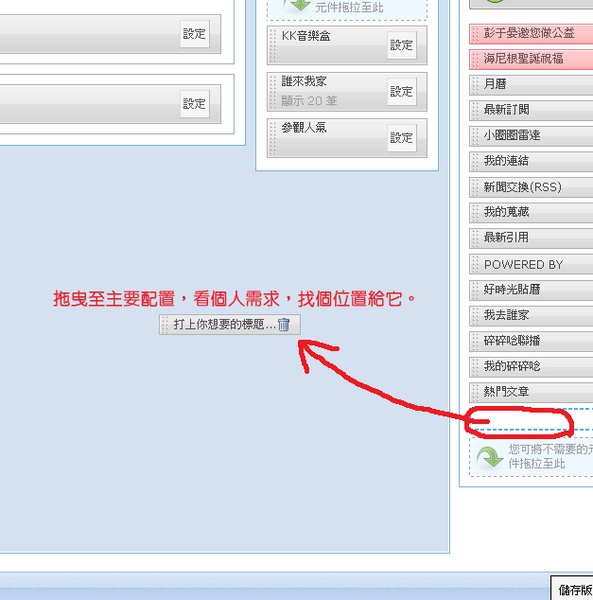Select the 好時光貼曆 widget
593x600 pixels.
(x=531, y=290)
